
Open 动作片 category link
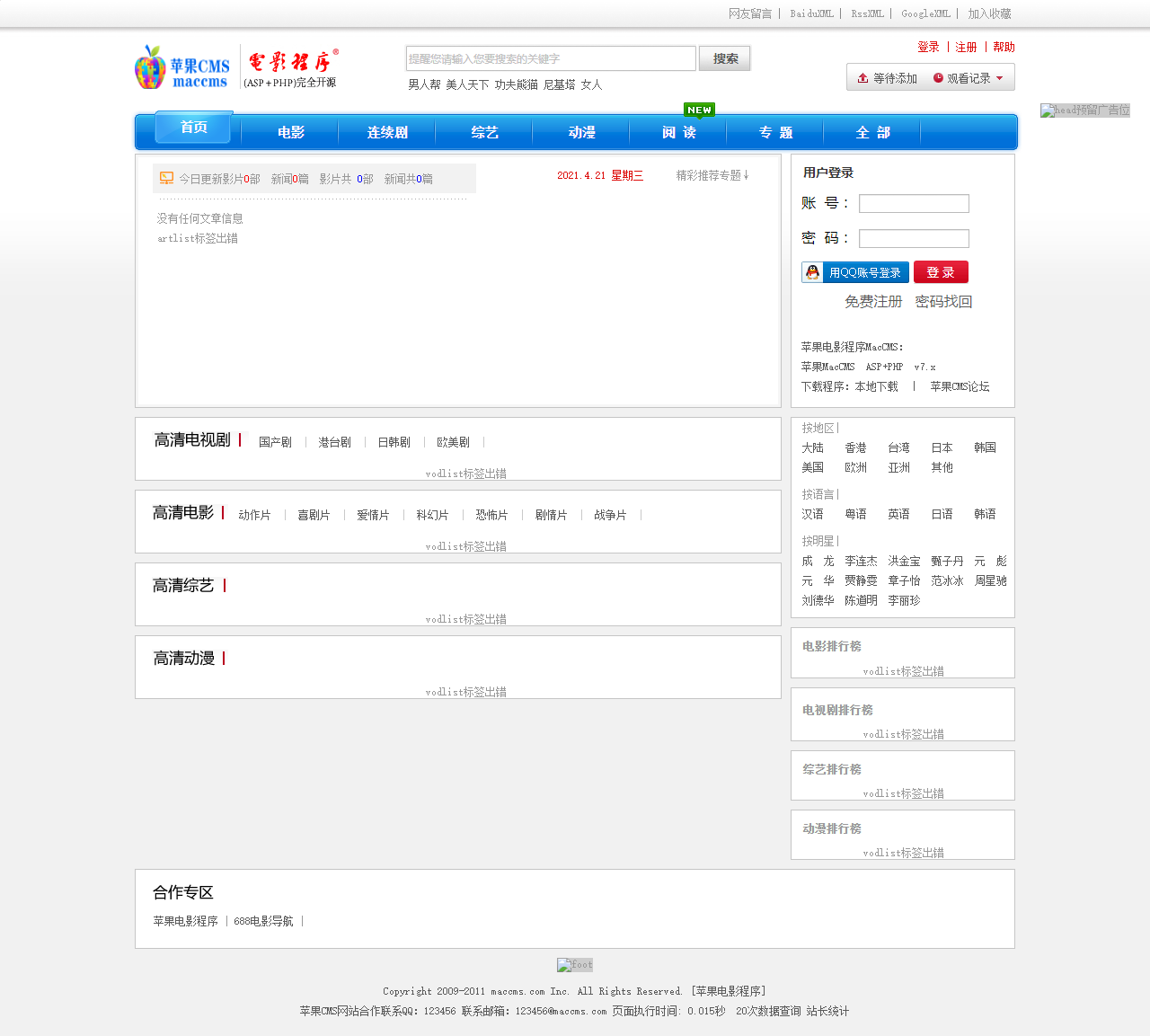coord(254,515)
